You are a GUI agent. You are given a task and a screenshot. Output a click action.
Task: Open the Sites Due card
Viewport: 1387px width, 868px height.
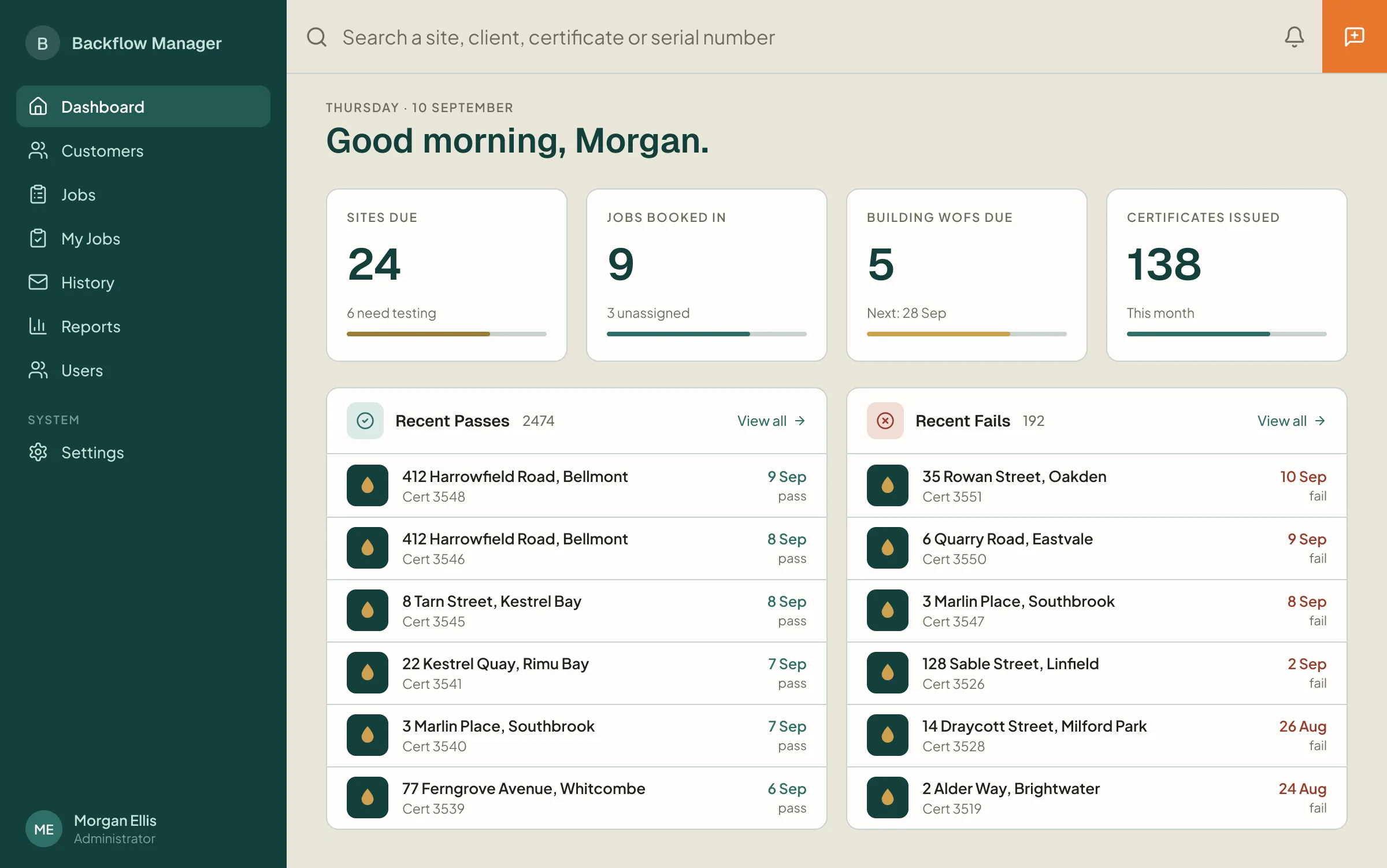point(447,275)
